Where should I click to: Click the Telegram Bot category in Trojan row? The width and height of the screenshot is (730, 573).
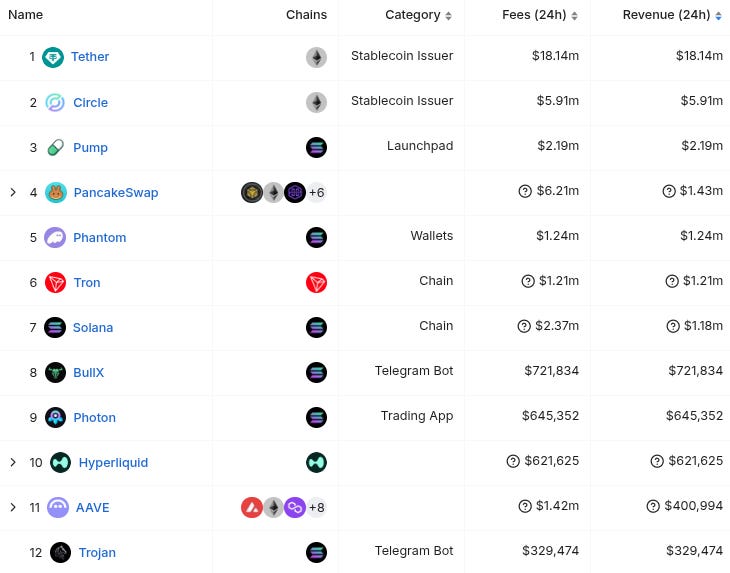click(x=414, y=551)
